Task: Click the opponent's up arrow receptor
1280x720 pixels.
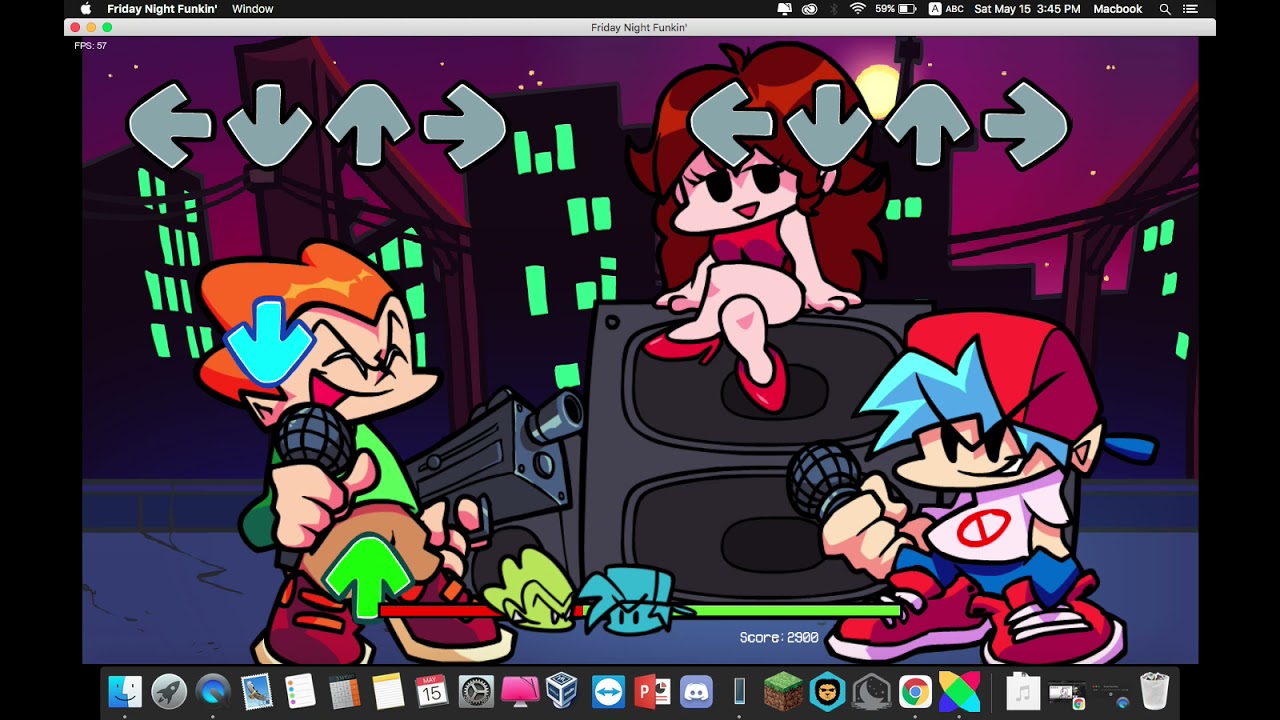Action: point(367,125)
